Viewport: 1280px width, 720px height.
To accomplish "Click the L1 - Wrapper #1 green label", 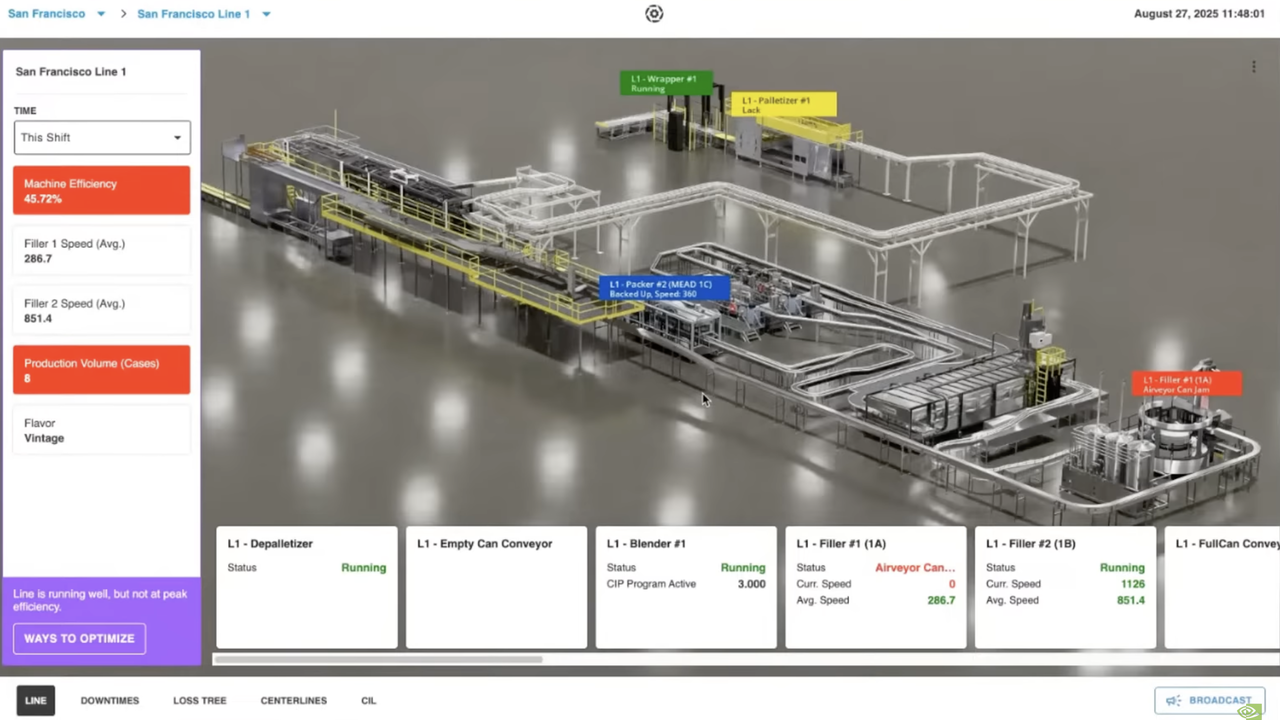I will 666,83.
